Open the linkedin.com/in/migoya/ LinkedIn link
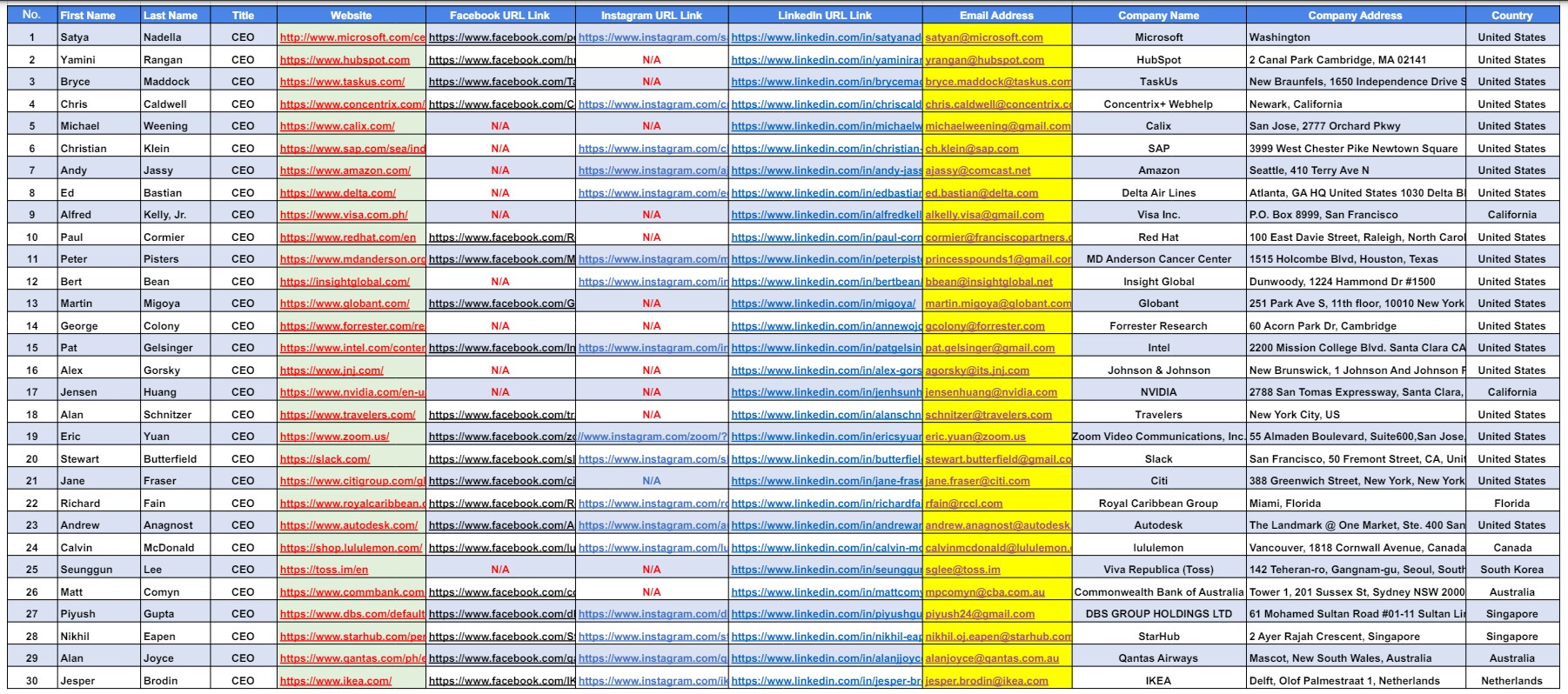 [x=823, y=304]
